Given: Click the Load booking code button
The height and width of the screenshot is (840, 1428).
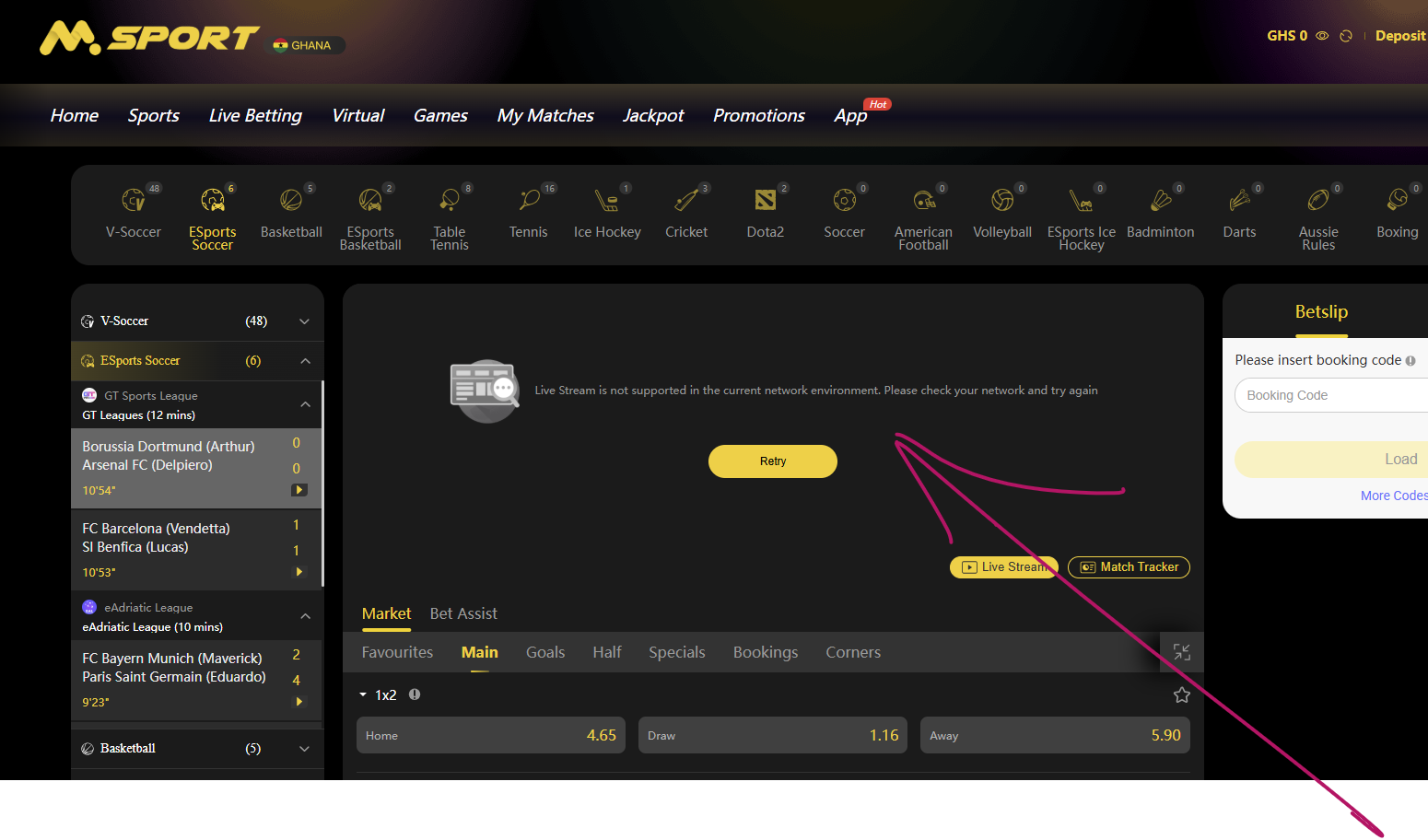Looking at the screenshot, I should pos(1331,460).
